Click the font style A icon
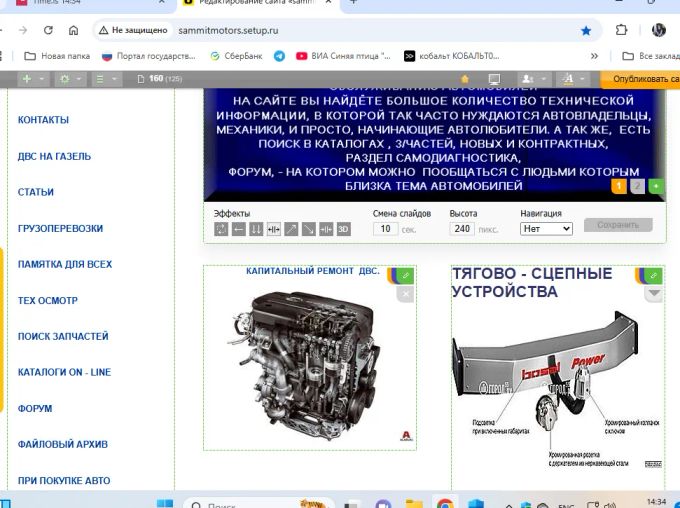Viewport: 680px width, 508px height. click(x=568, y=79)
